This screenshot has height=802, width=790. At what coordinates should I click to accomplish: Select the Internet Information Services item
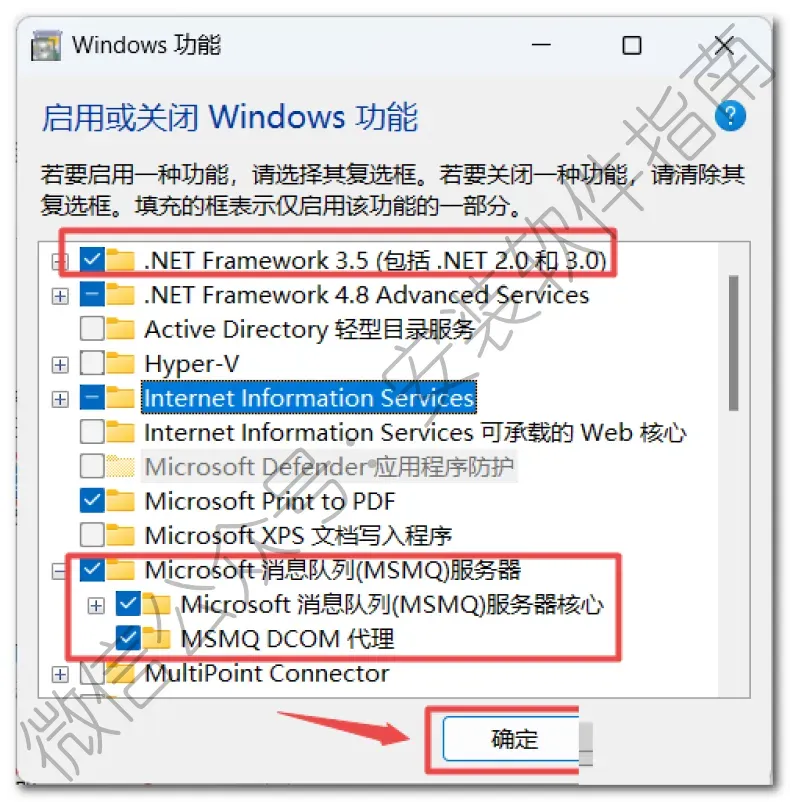[309, 398]
